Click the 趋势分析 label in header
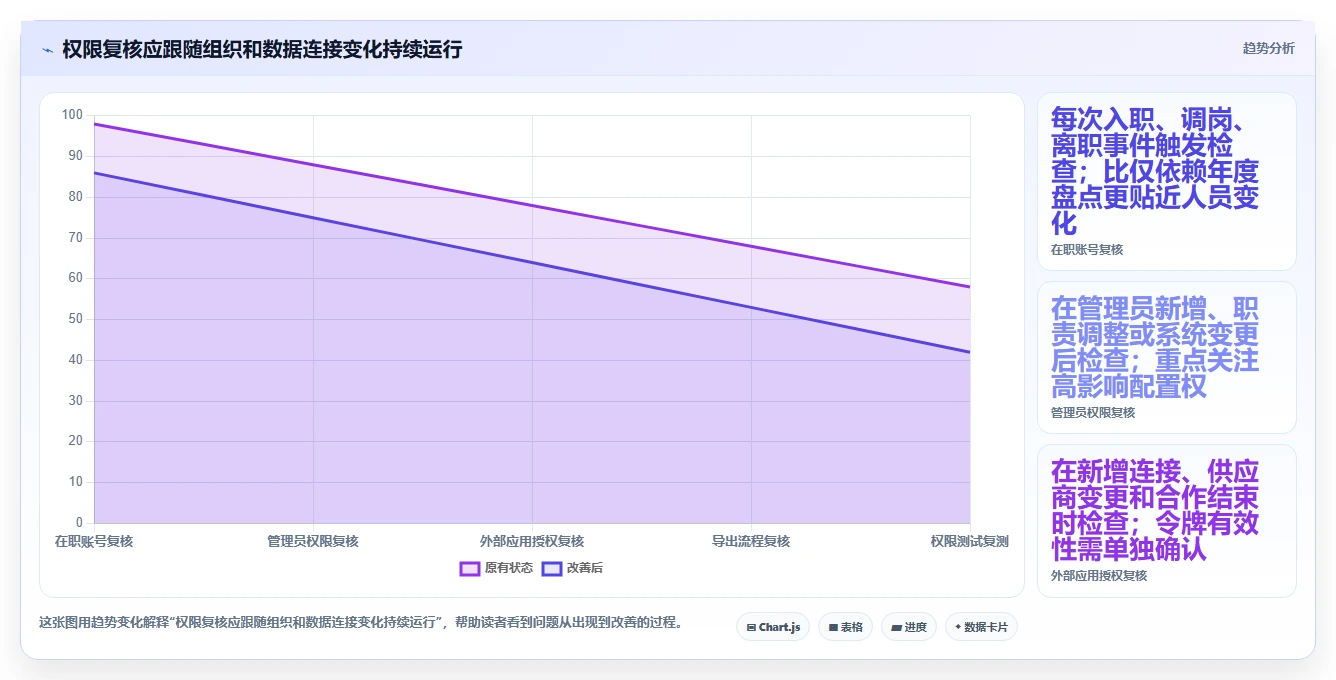The height and width of the screenshot is (680, 1336). coord(1268,49)
